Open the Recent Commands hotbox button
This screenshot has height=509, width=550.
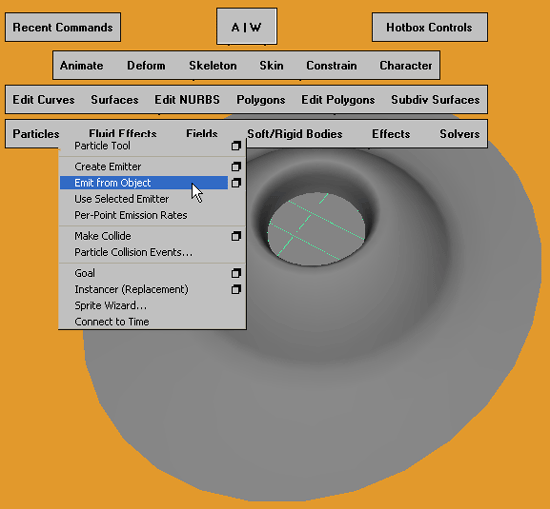pos(63,27)
